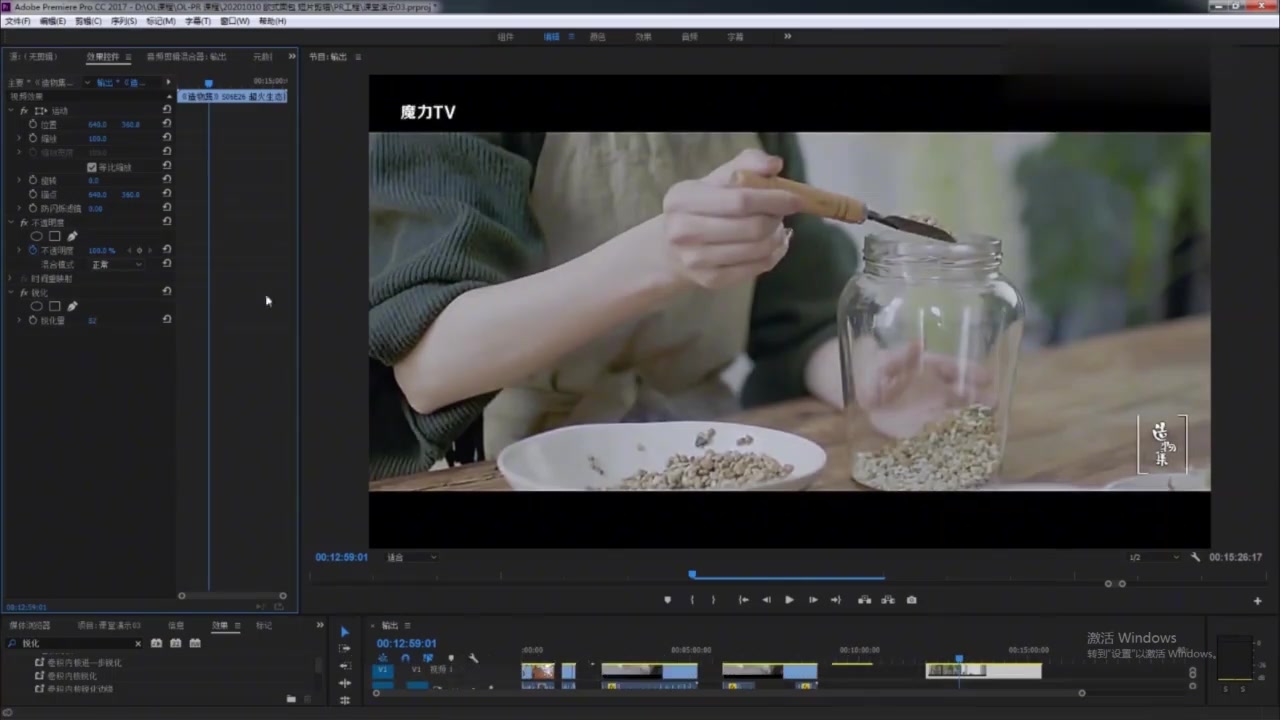Toggle nest-as-sequence insert icon in timeline
The height and width of the screenshot is (720, 1280).
coord(382,658)
